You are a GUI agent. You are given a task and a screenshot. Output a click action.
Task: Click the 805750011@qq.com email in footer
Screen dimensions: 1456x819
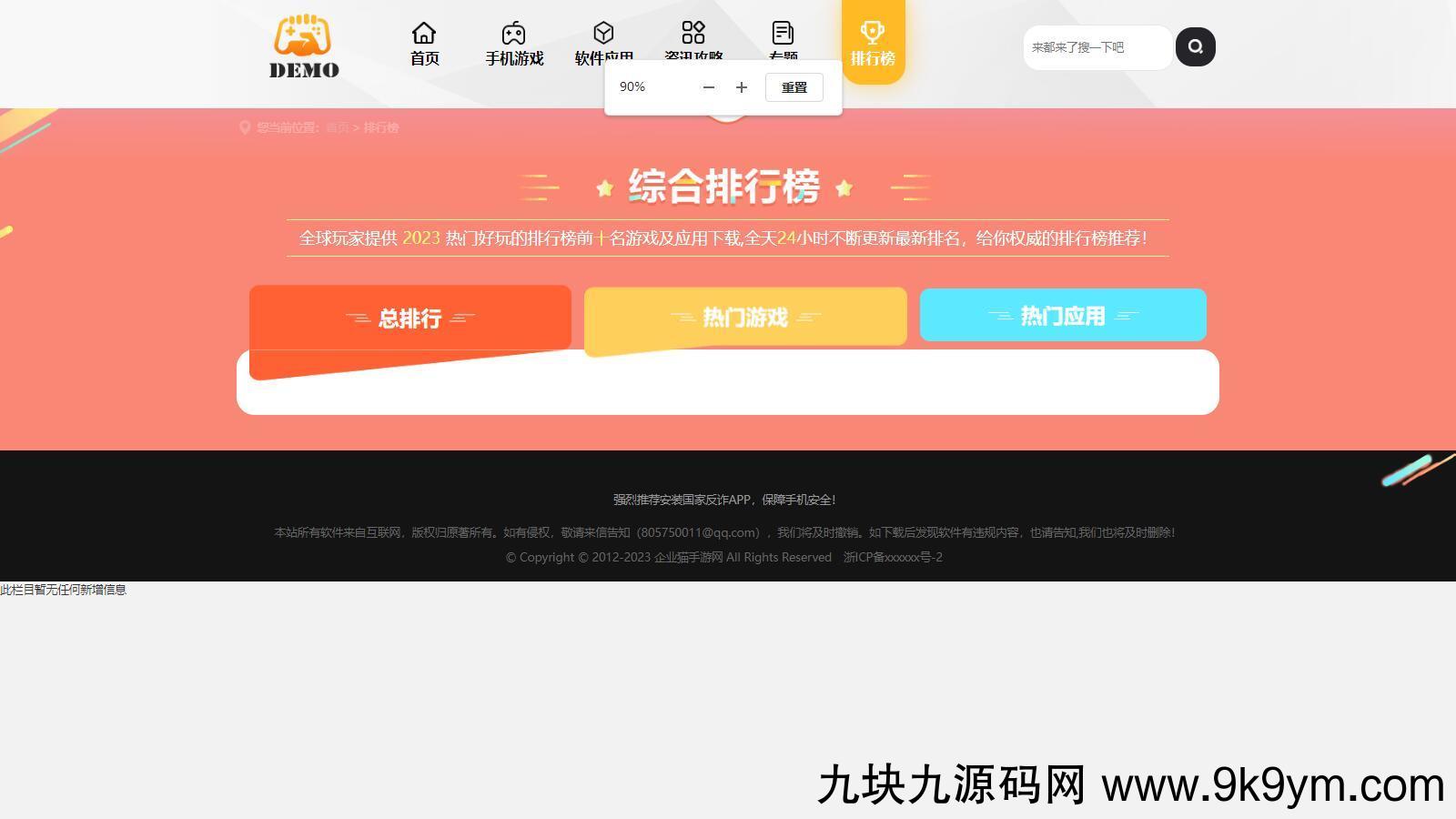pyautogui.click(x=701, y=532)
